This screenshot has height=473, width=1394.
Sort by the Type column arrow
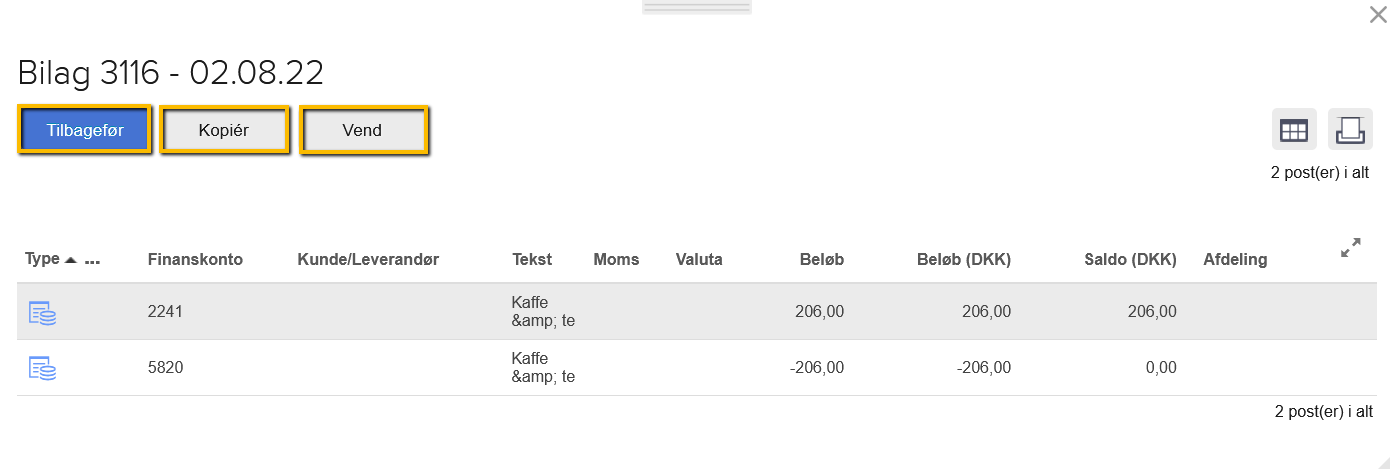pos(70,260)
